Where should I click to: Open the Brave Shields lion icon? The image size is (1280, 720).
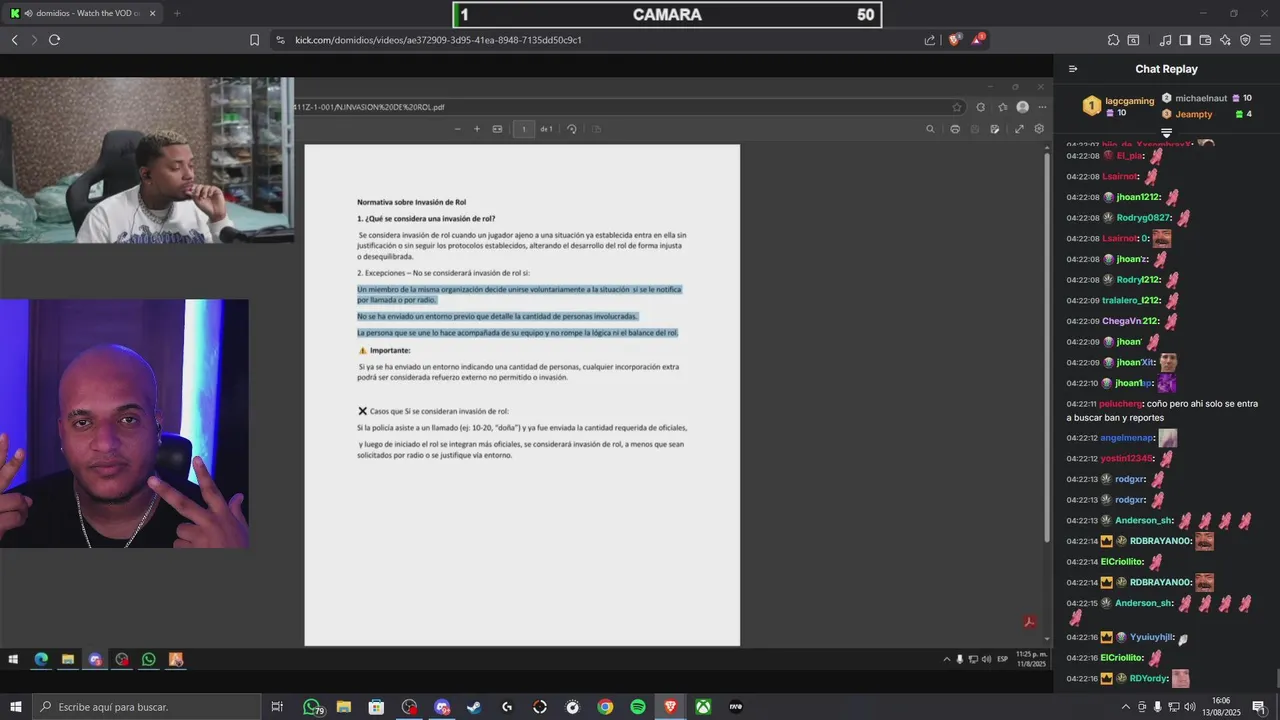(954, 40)
